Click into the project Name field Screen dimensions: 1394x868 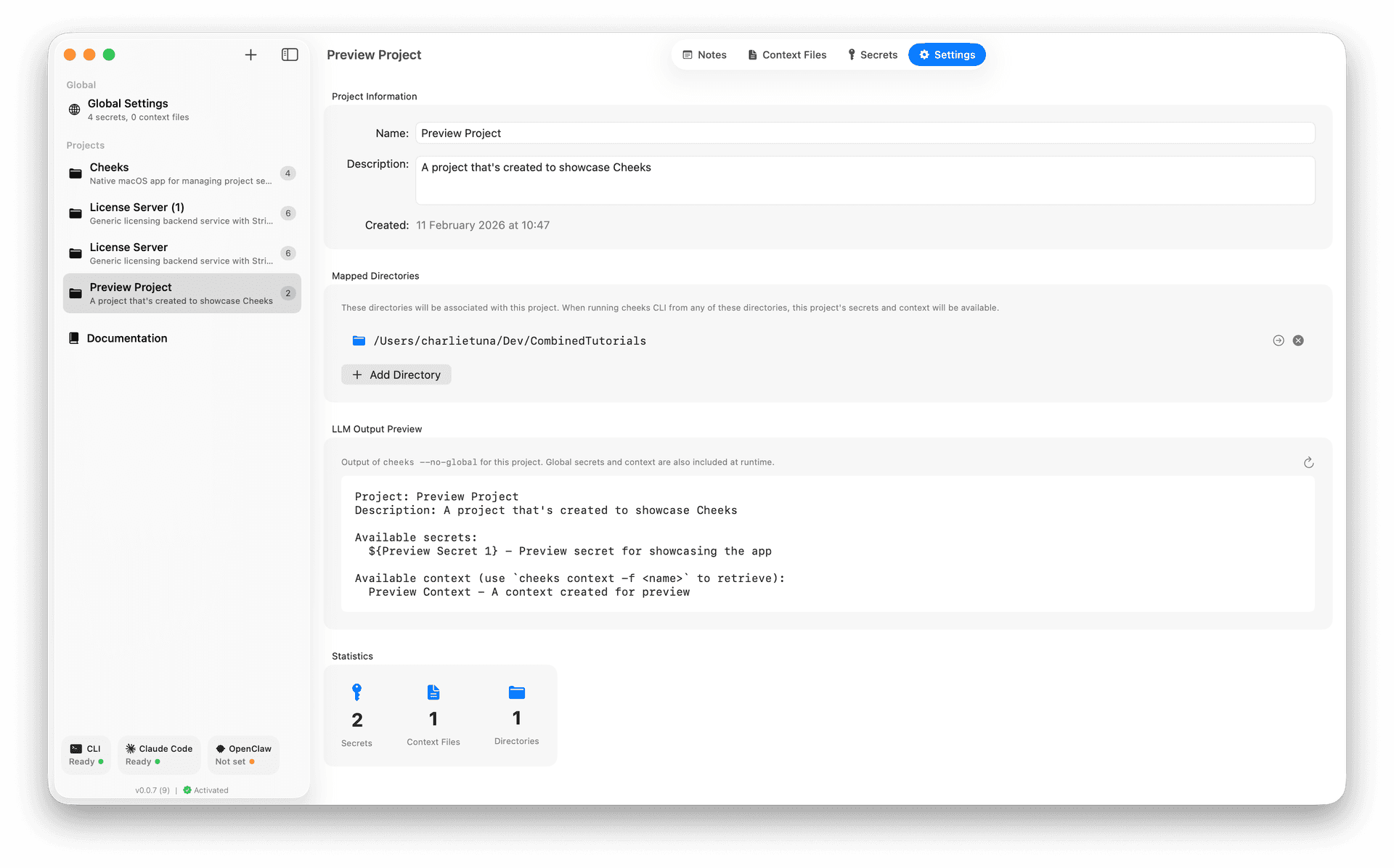pyautogui.click(x=864, y=134)
